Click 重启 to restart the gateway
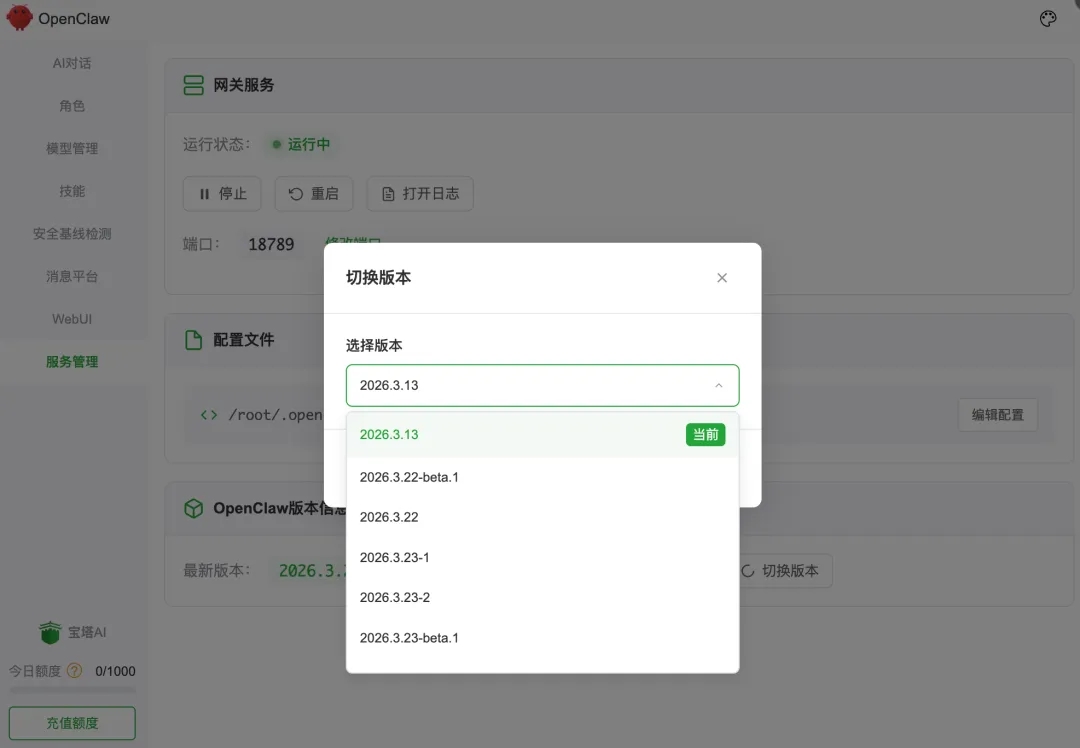Viewport: 1080px width, 748px height. [x=313, y=194]
